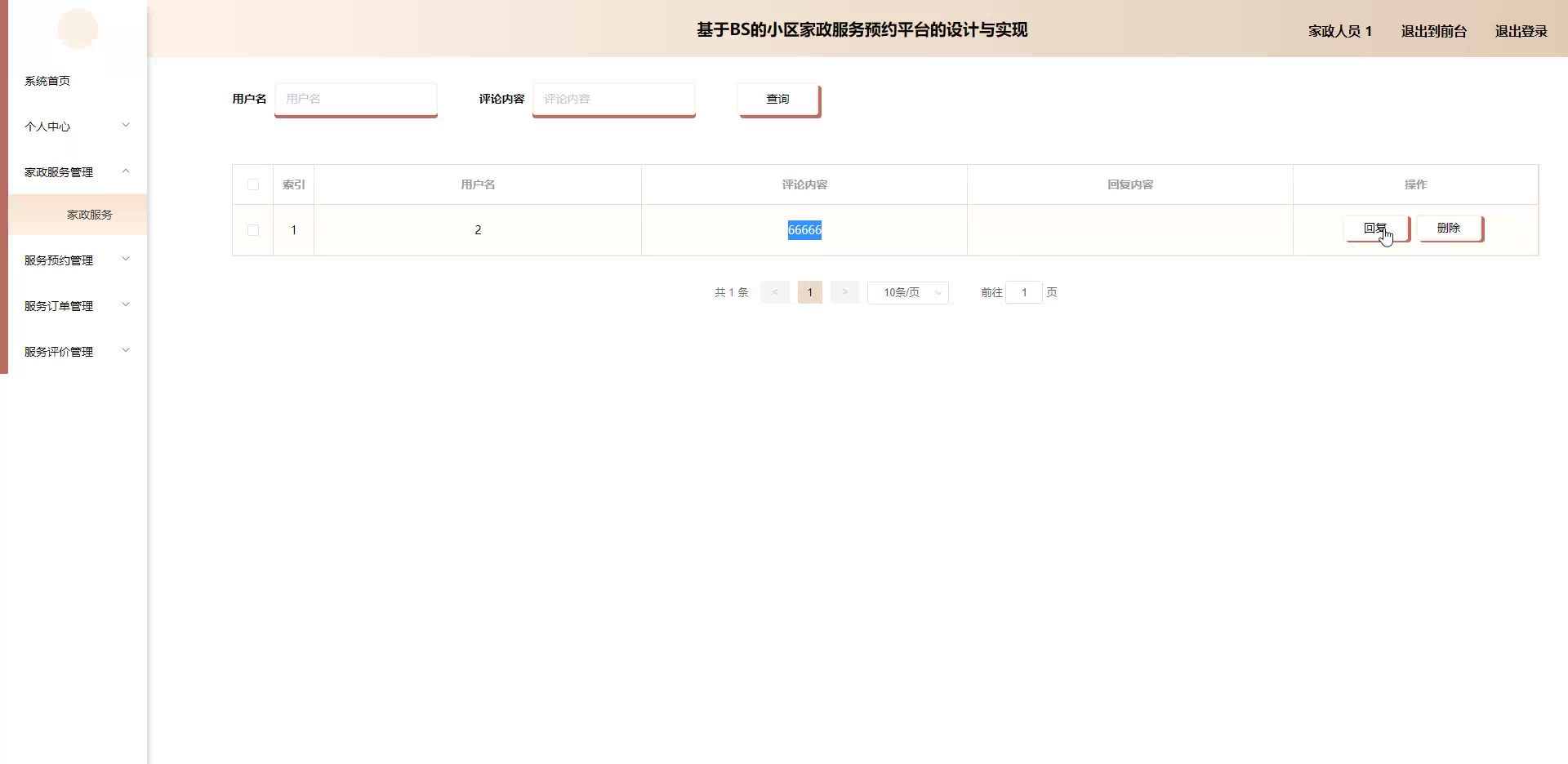Click the 评论内容 column header
The width and height of the screenshot is (1568, 764).
[804, 184]
